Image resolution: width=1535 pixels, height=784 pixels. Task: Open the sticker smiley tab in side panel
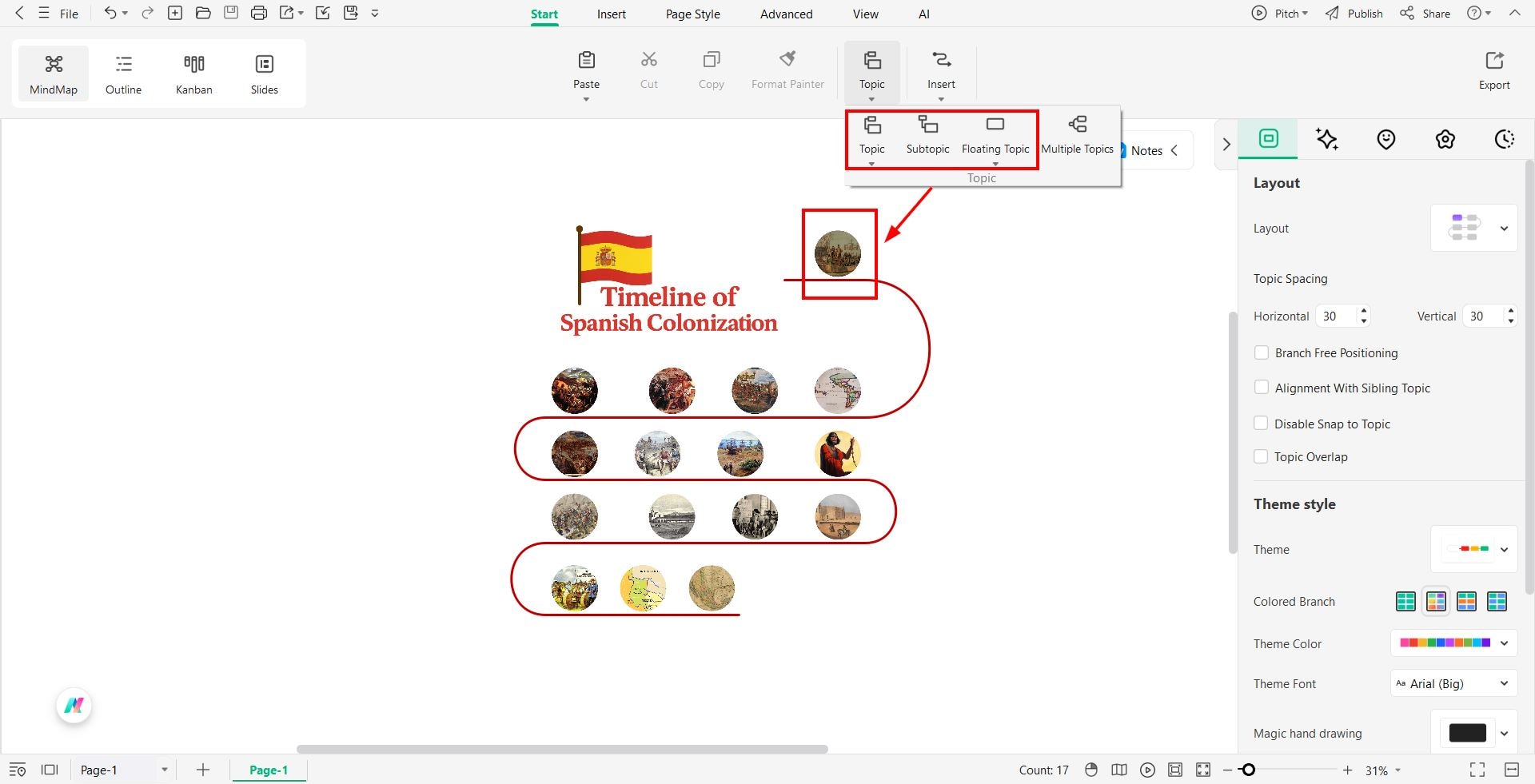[1386, 139]
